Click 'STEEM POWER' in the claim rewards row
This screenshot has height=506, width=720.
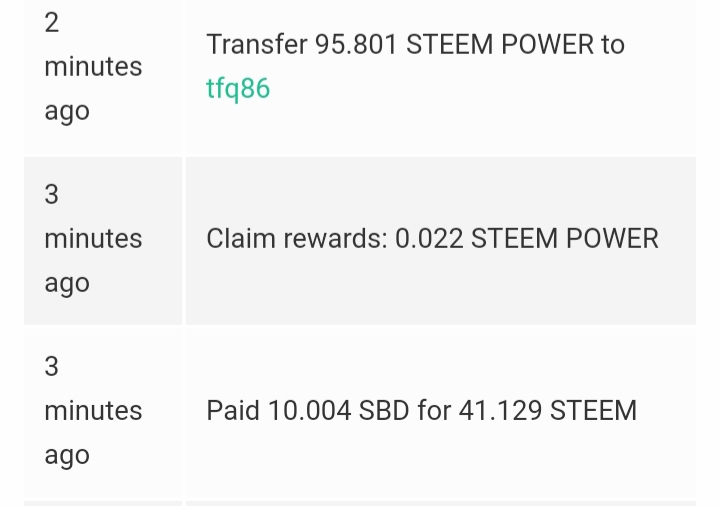point(565,239)
